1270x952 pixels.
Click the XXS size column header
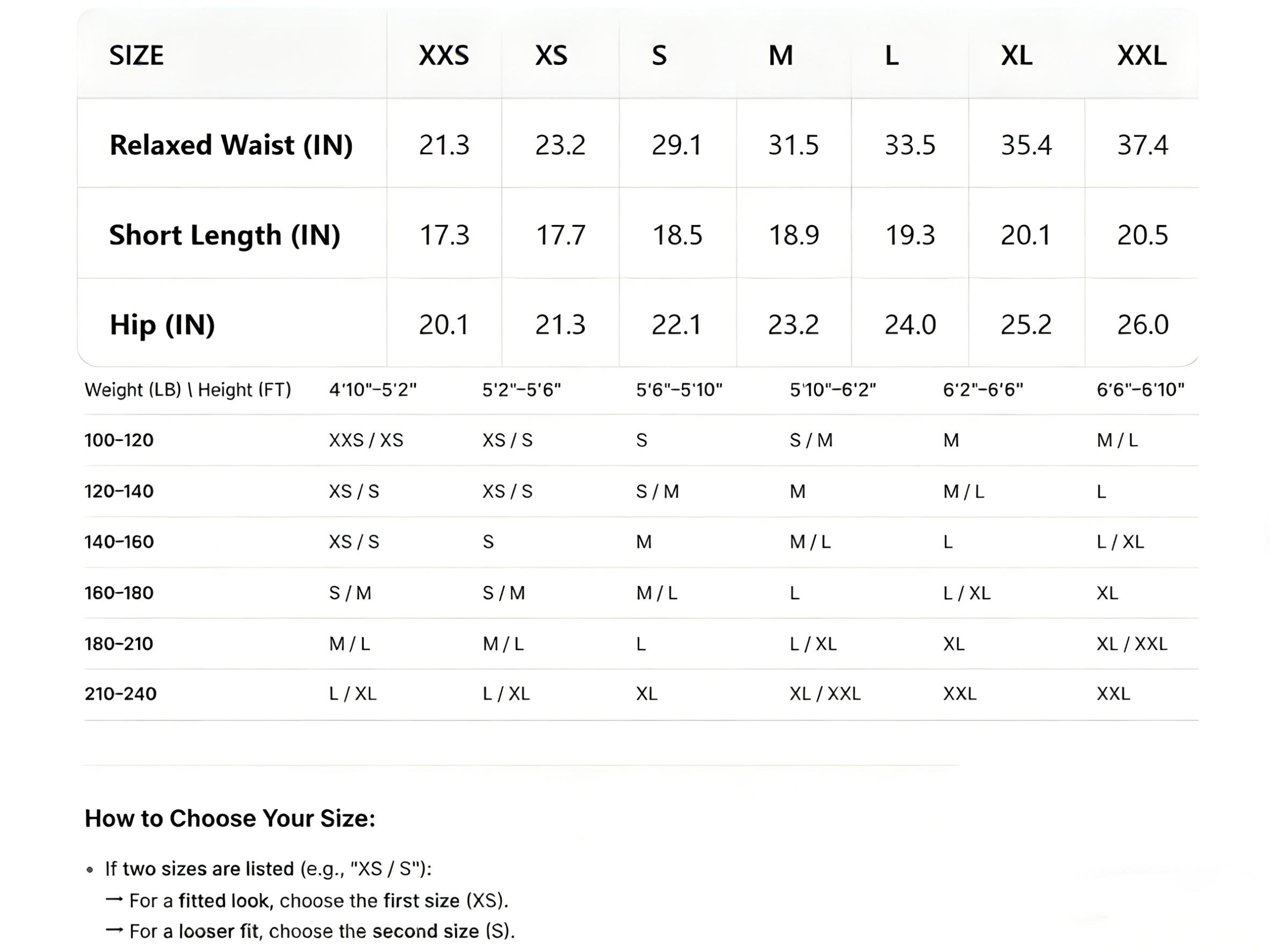444,56
